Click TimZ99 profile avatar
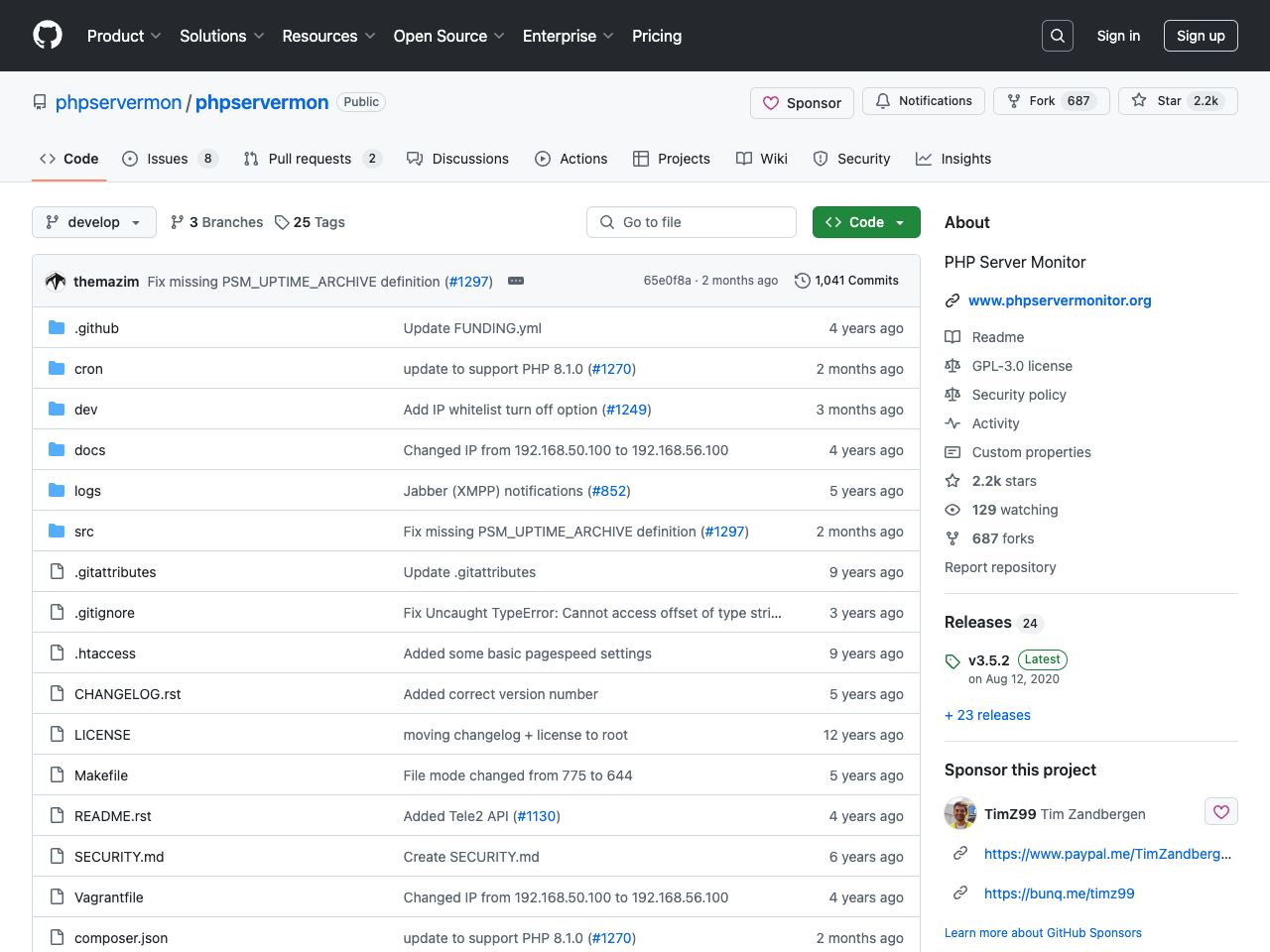The image size is (1270, 952). click(x=960, y=813)
